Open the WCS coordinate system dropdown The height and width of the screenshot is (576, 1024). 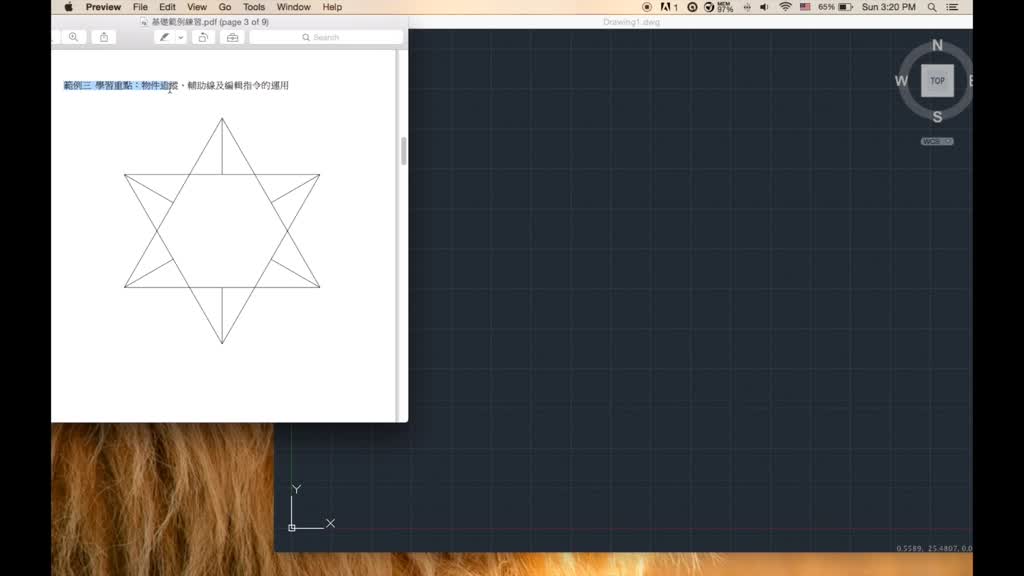coord(937,142)
